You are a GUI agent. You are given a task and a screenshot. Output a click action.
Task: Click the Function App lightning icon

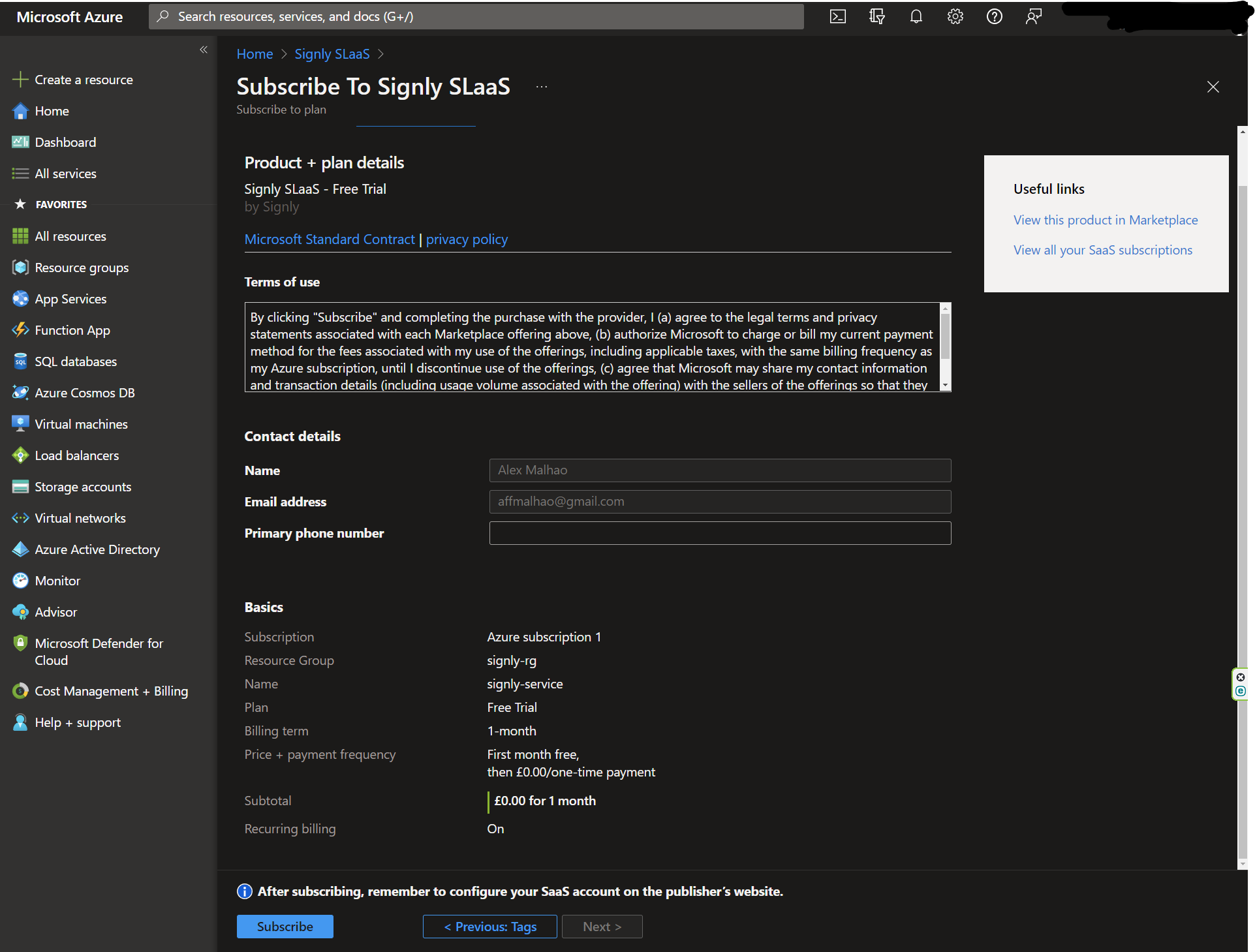pos(20,330)
